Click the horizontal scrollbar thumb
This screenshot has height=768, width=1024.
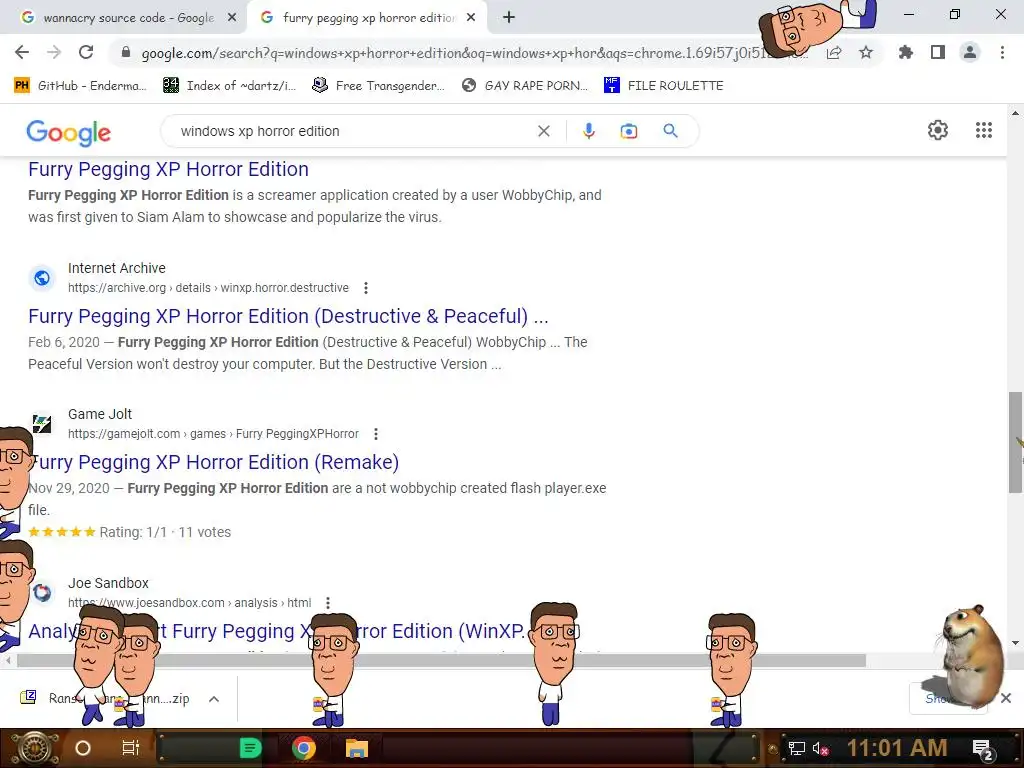click(x=441, y=661)
